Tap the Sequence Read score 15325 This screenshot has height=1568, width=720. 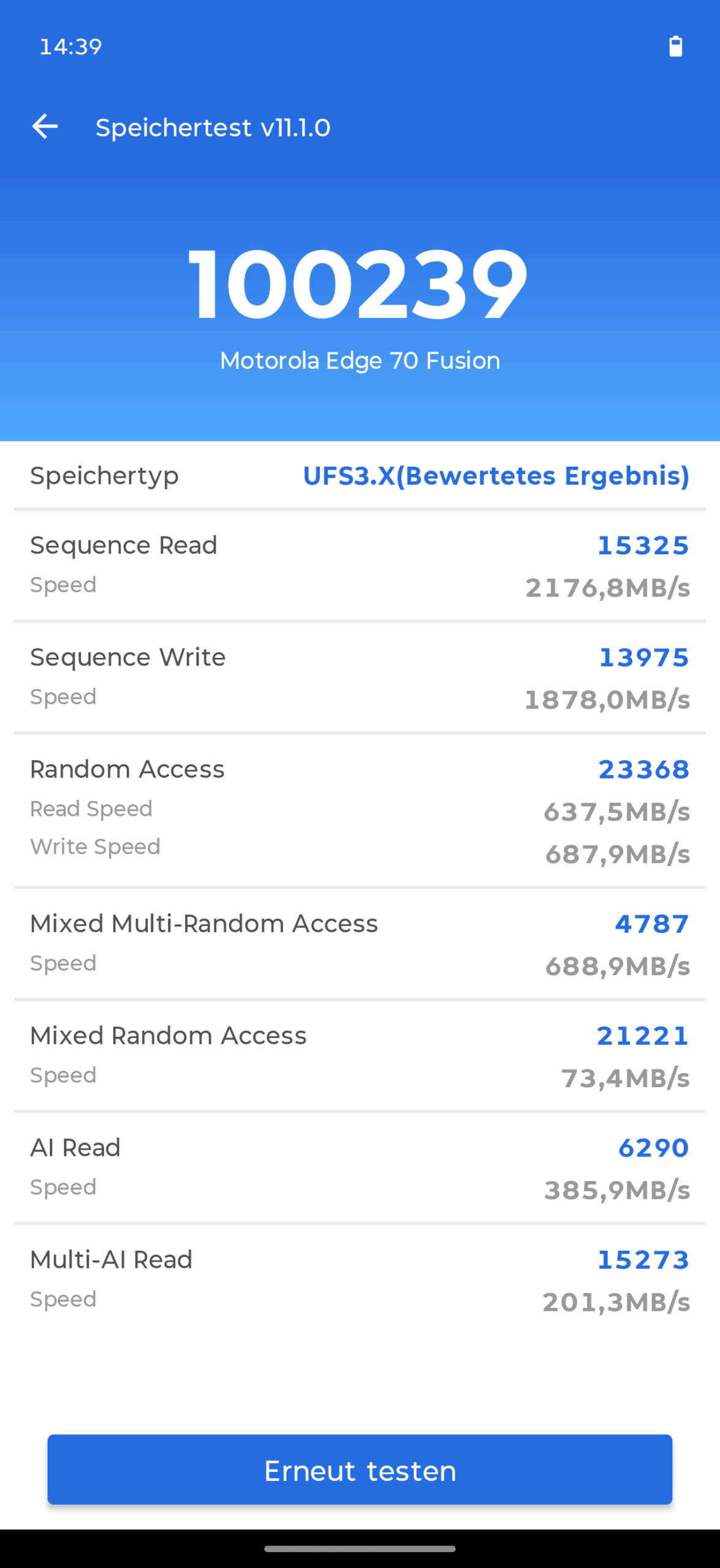[643, 546]
